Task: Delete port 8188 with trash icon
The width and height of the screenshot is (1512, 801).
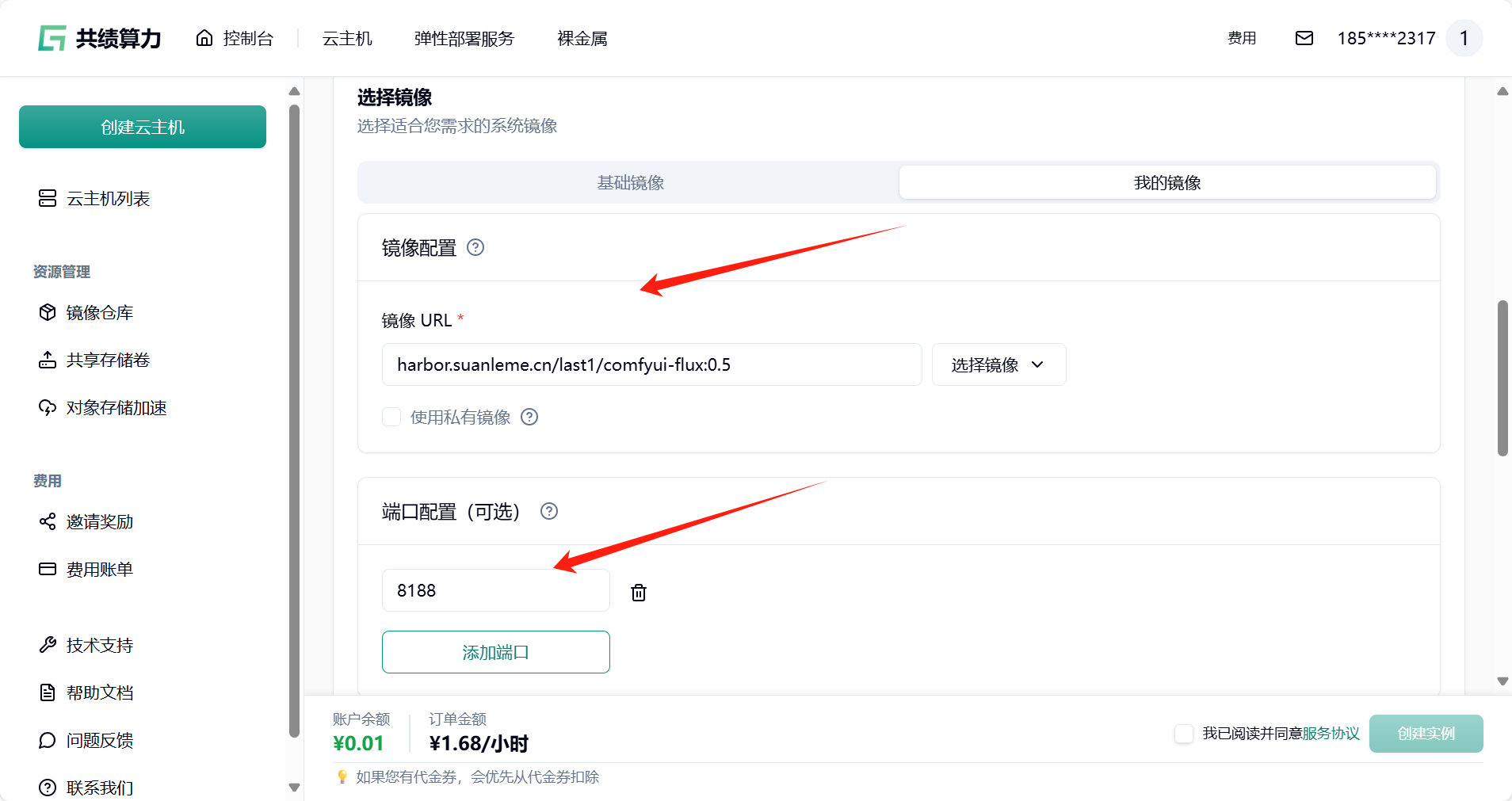Action: click(639, 593)
